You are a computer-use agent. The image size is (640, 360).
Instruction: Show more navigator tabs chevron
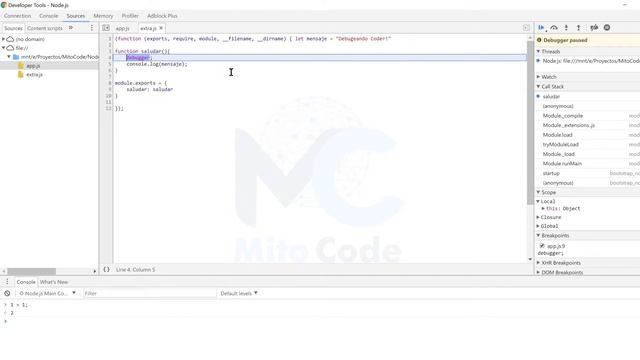(71, 28)
